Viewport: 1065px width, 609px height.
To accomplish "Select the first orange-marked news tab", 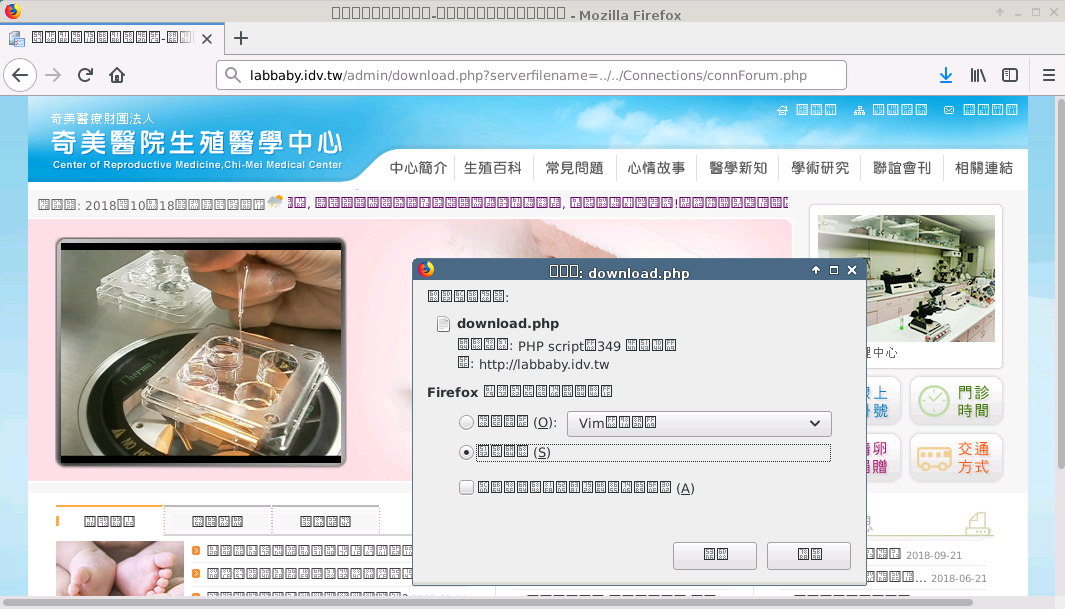I will click(109, 521).
